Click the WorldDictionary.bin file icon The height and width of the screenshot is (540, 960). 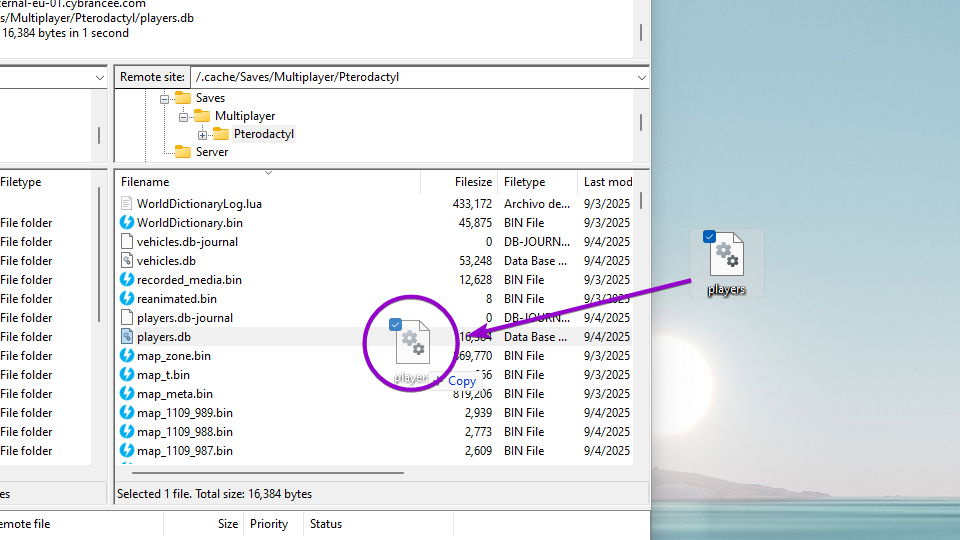[x=126, y=223]
